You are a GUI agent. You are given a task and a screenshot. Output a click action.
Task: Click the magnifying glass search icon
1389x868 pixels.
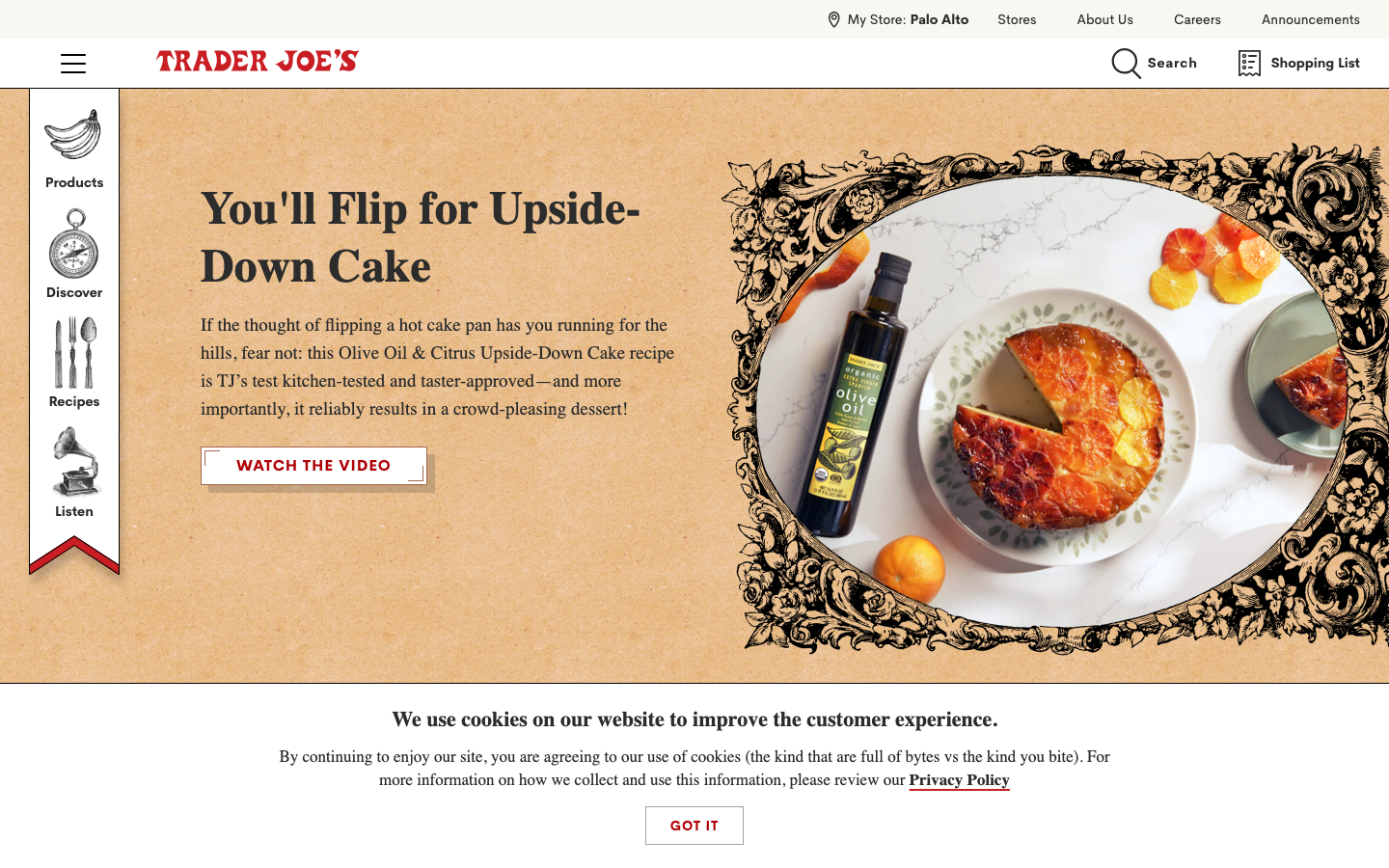click(1126, 64)
